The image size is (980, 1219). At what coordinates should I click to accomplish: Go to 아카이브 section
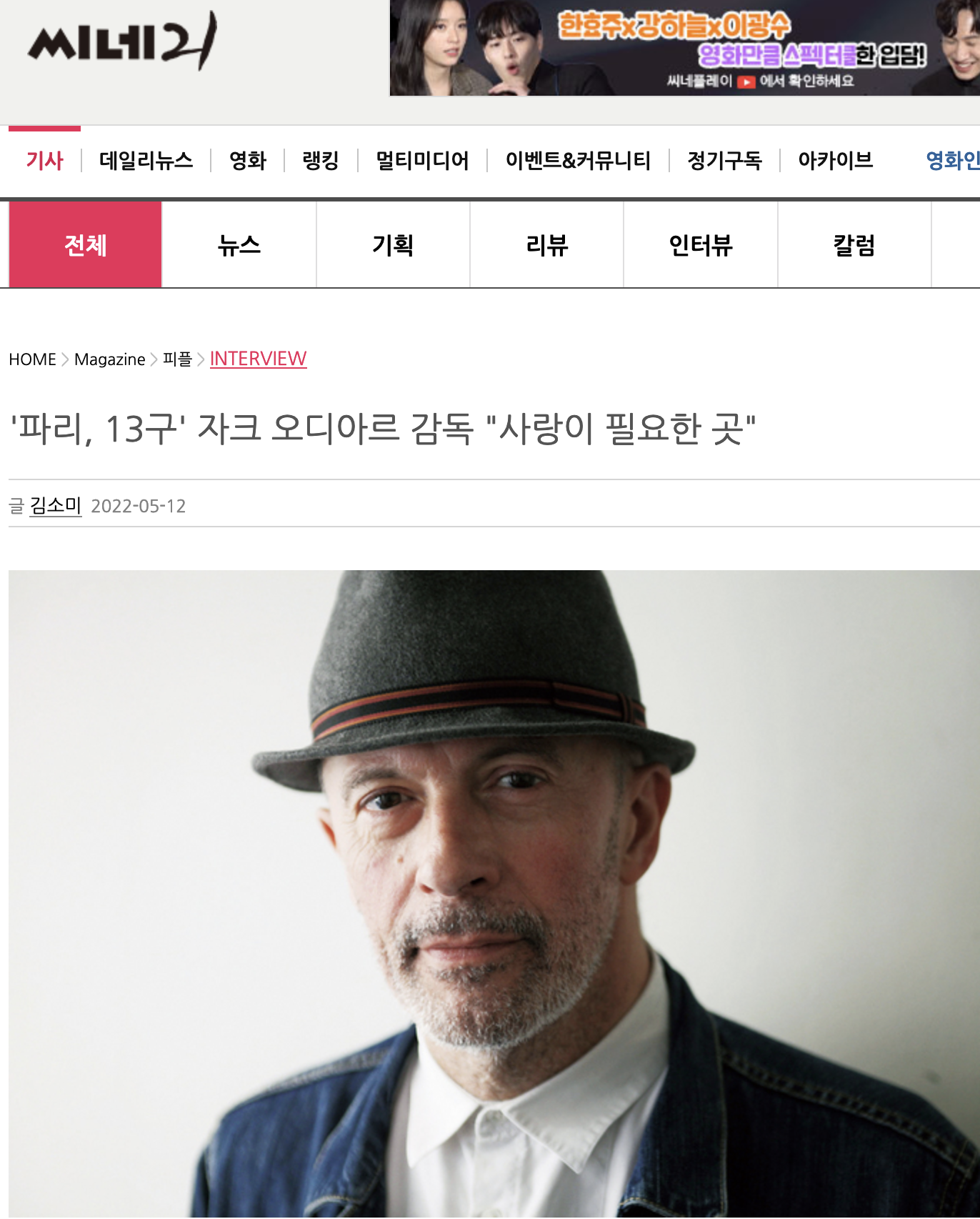pyautogui.click(x=836, y=160)
